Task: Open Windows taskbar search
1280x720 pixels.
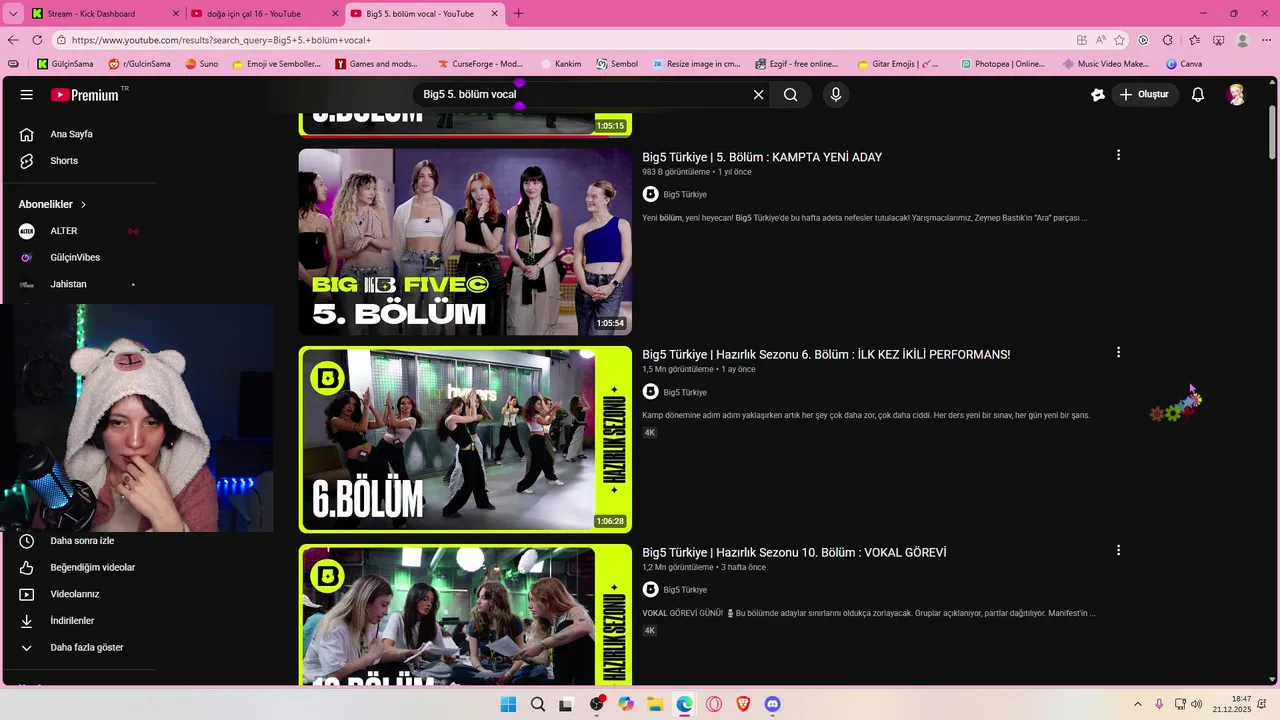Action: click(x=538, y=704)
